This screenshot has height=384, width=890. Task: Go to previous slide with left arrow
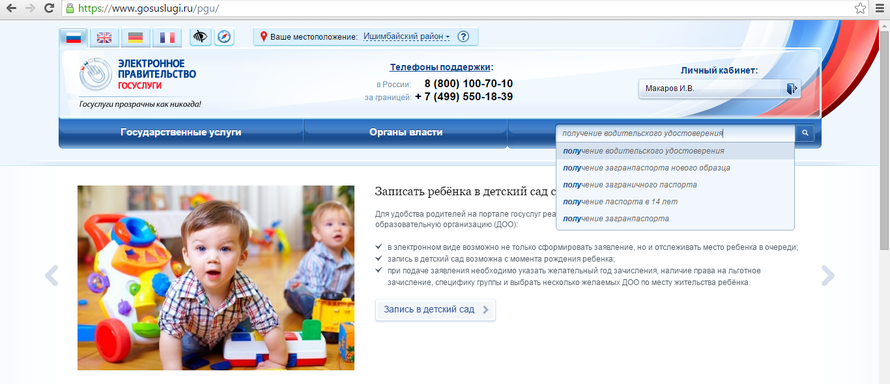point(52,275)
